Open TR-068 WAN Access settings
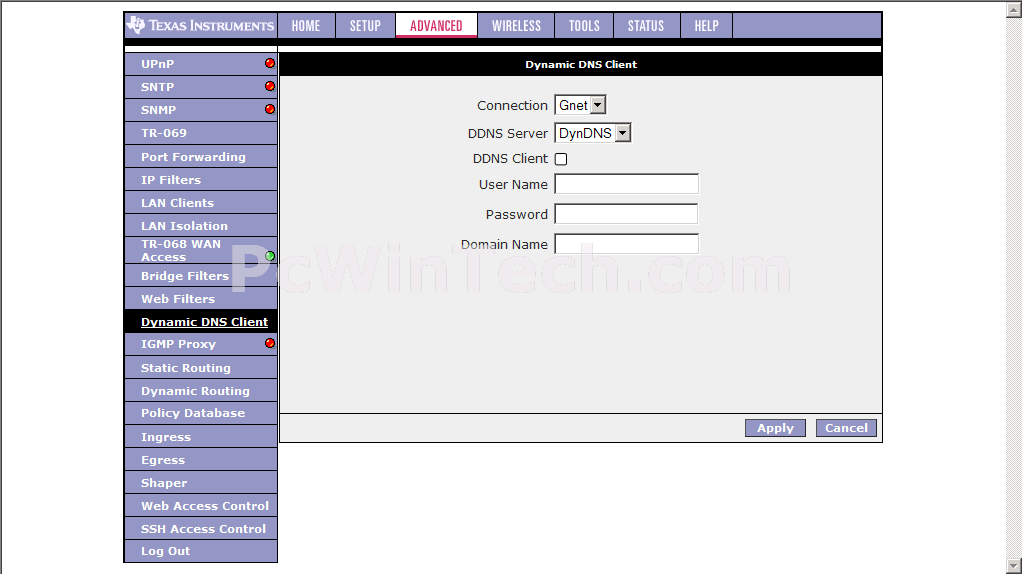Image resolution: width=1022 pixels, height=574 pixels. tap(201, 250)
